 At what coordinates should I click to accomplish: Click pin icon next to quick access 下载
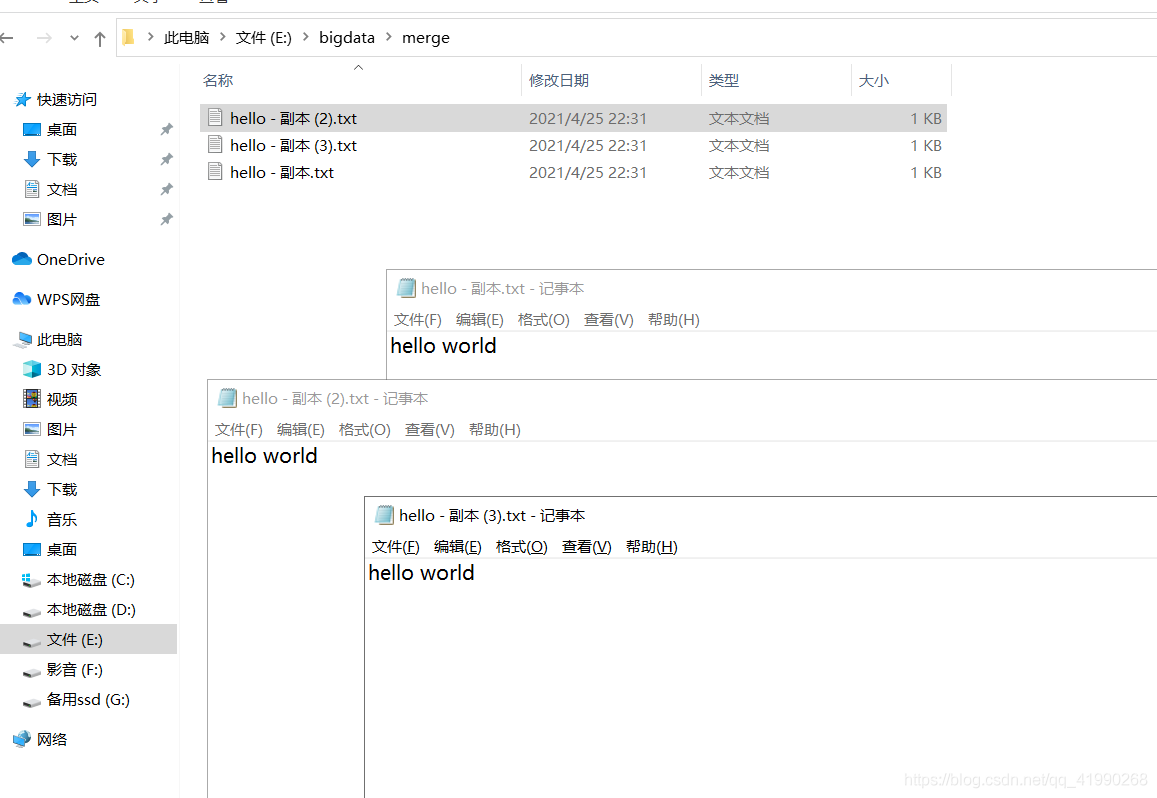167,159
